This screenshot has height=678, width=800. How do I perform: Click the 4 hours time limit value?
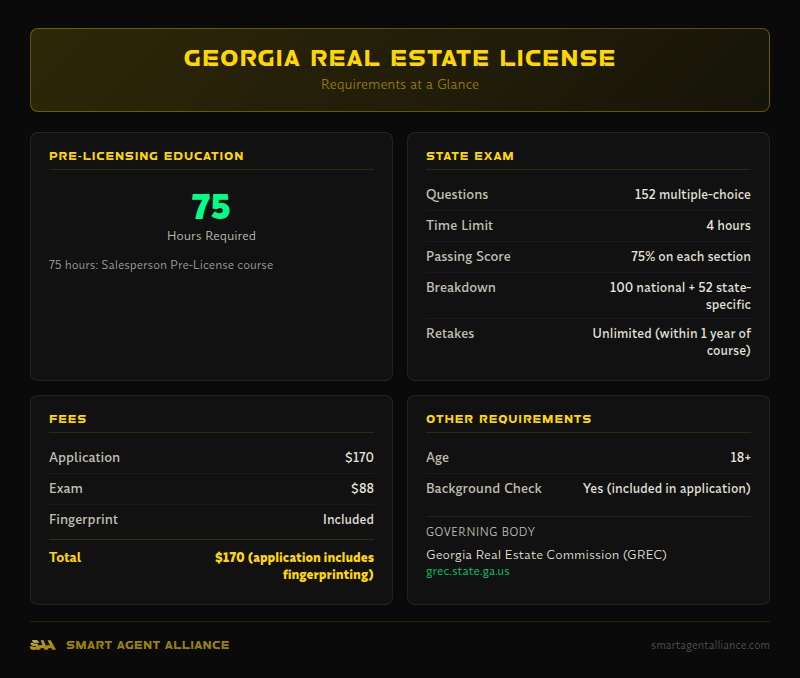click(727, 225)
